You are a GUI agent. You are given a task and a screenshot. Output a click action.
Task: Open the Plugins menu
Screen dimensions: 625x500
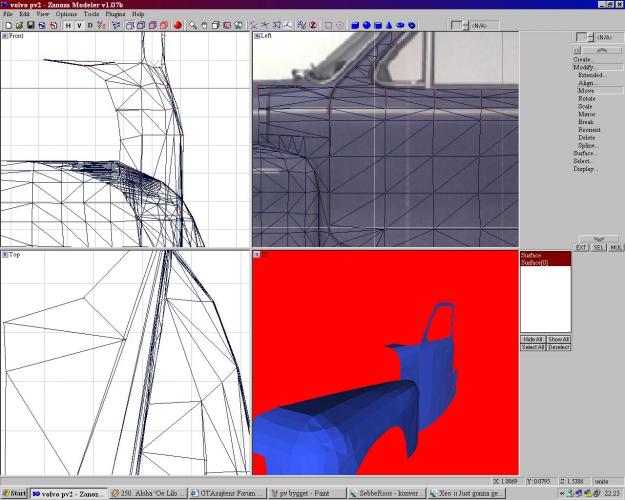point(117,15)
